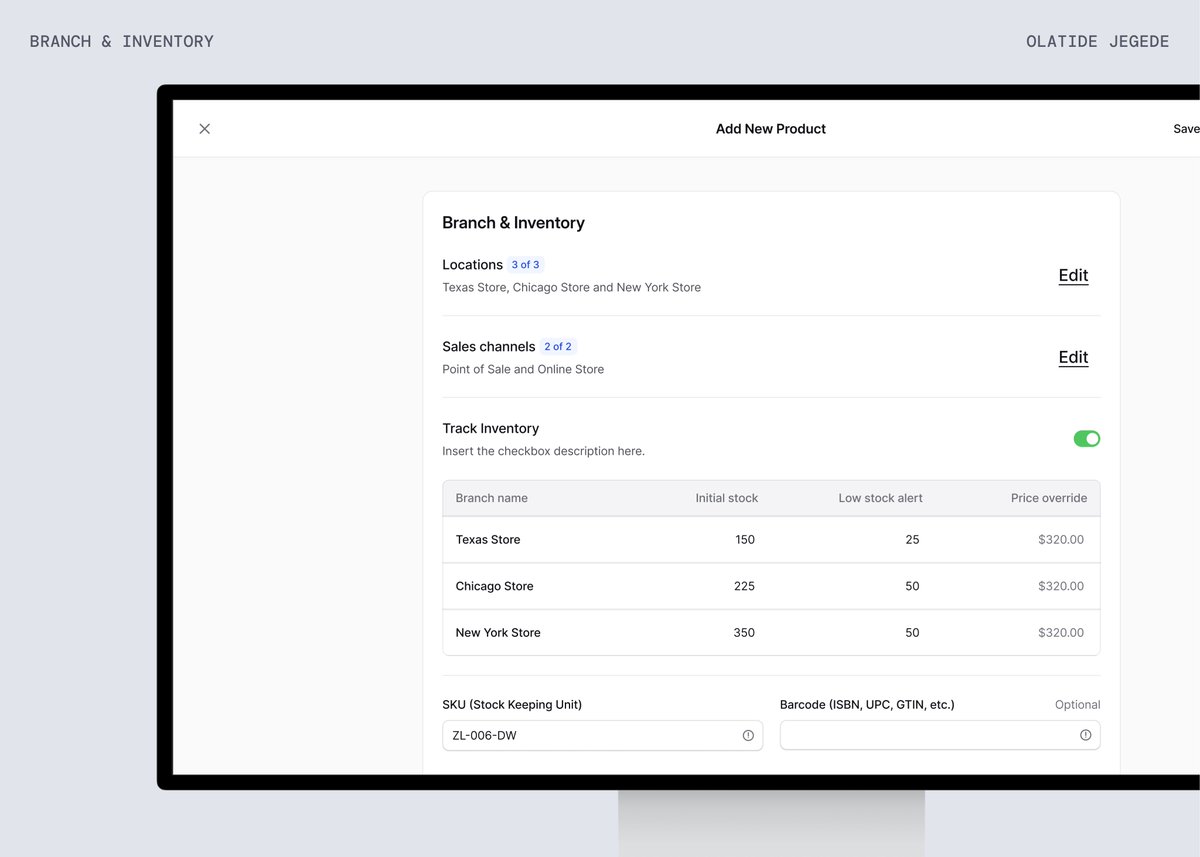Click the Chicago Store low stock alert 50

click(x=912, y=586)
